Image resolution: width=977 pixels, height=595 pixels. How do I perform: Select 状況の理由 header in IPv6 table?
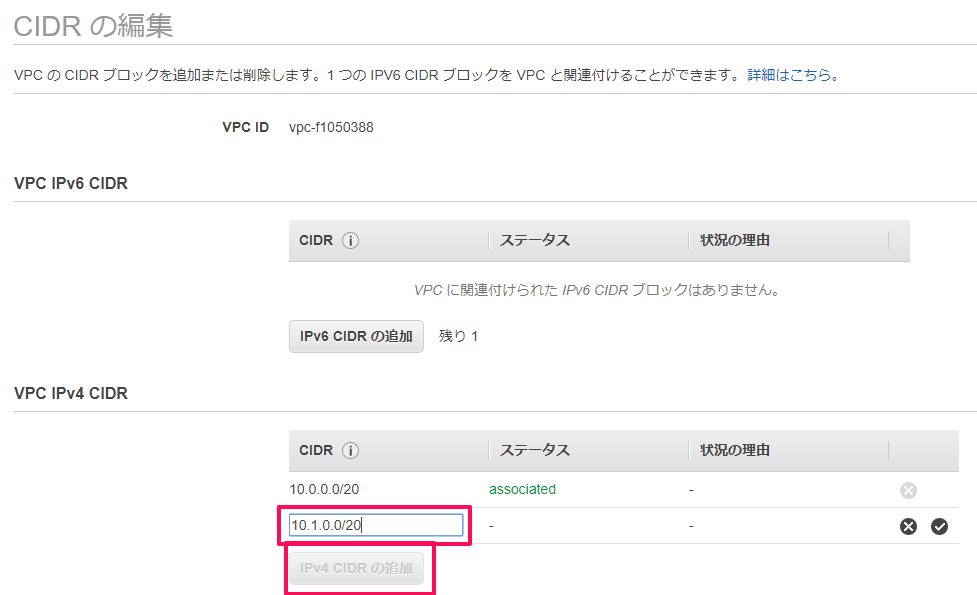tap(735, 240)
